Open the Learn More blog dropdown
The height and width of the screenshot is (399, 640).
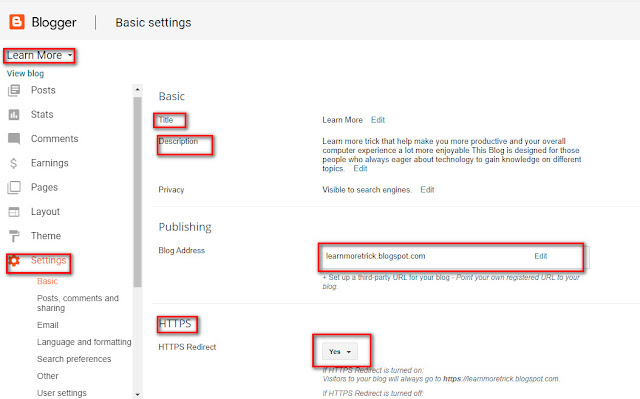point(40,55)
